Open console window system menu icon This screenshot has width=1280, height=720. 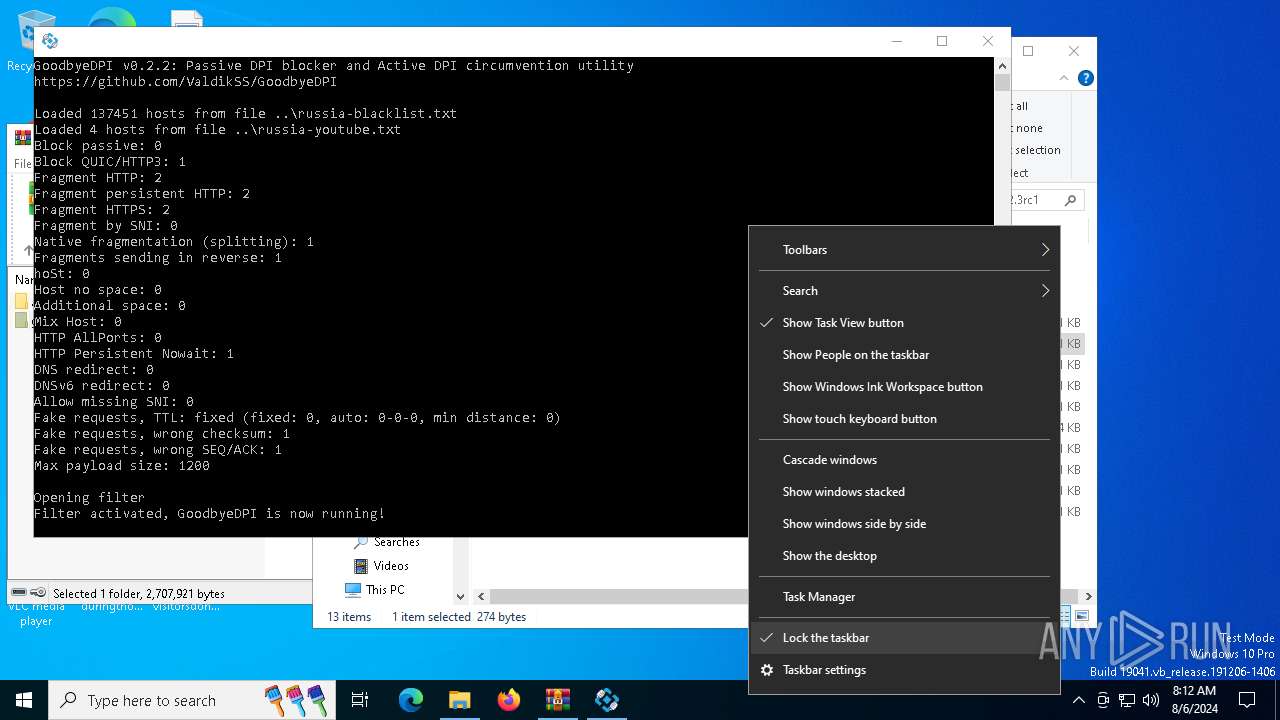point(50,41)
